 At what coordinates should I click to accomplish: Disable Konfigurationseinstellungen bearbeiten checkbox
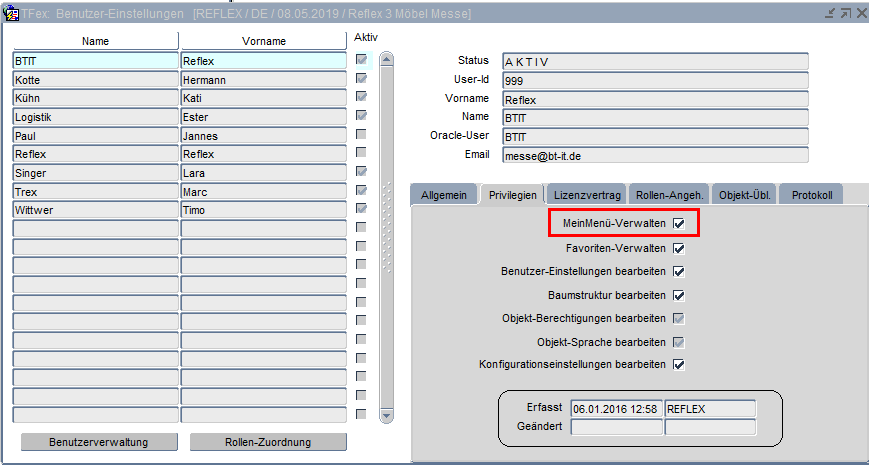(679, 364)
